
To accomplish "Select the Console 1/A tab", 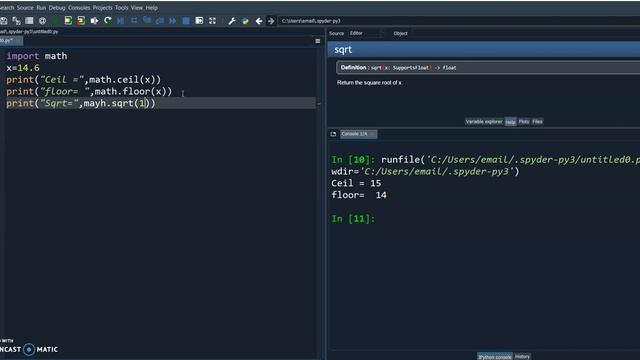I will pos(358,134).
